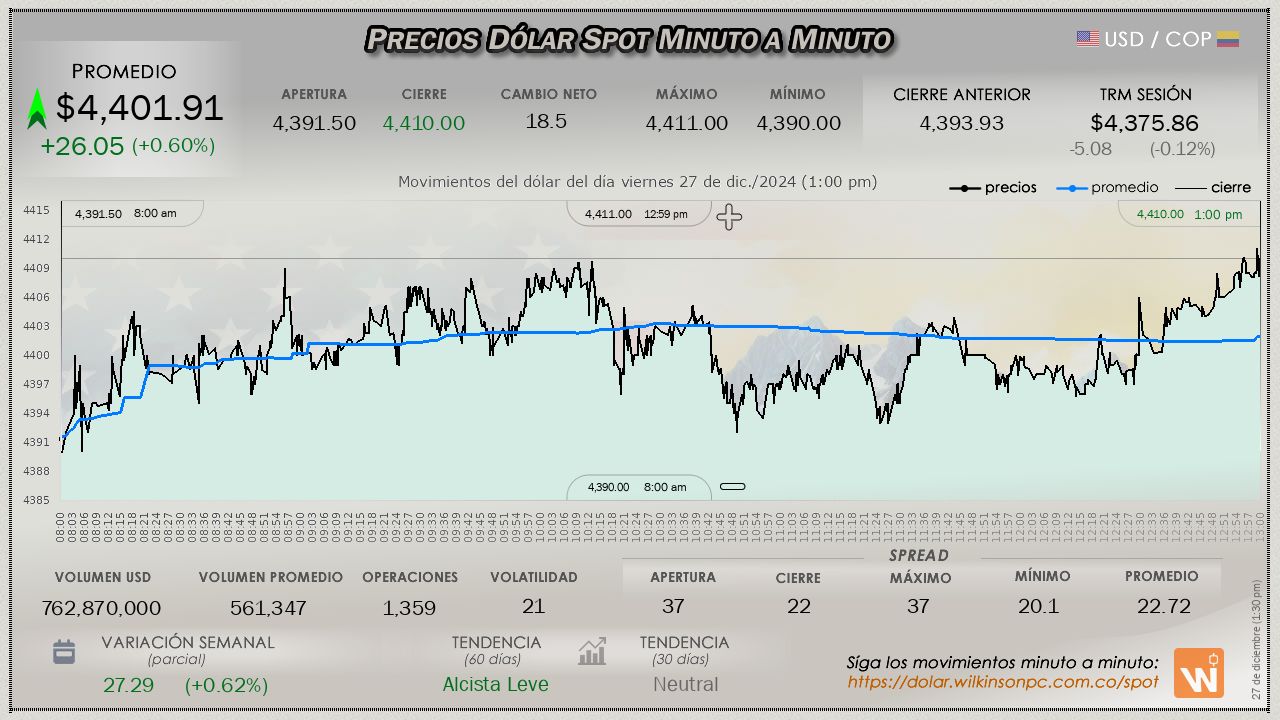Click the bar chart icon between Tendencia labels

(x=592, y=652)
